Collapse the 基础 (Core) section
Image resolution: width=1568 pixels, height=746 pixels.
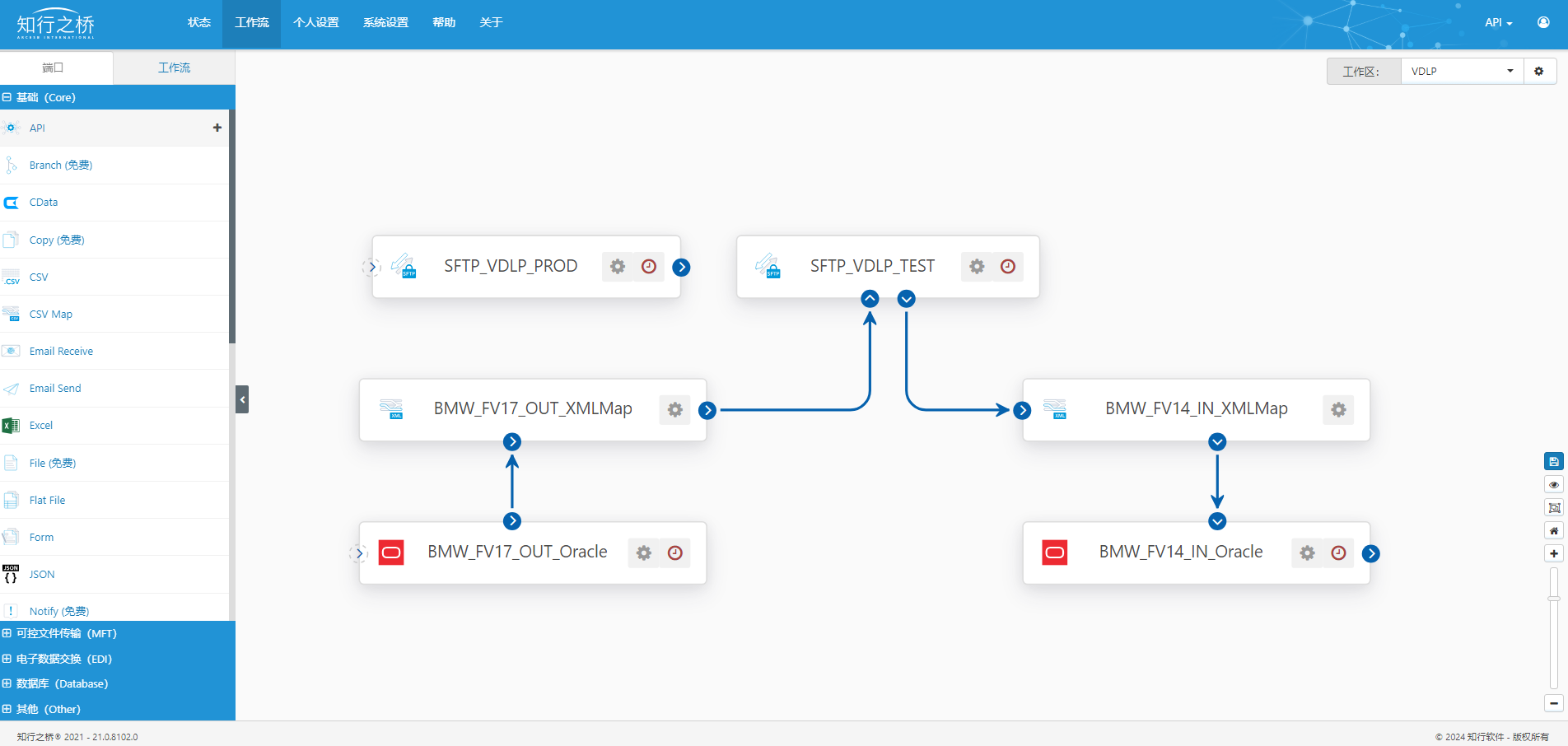tap(7, 97)
